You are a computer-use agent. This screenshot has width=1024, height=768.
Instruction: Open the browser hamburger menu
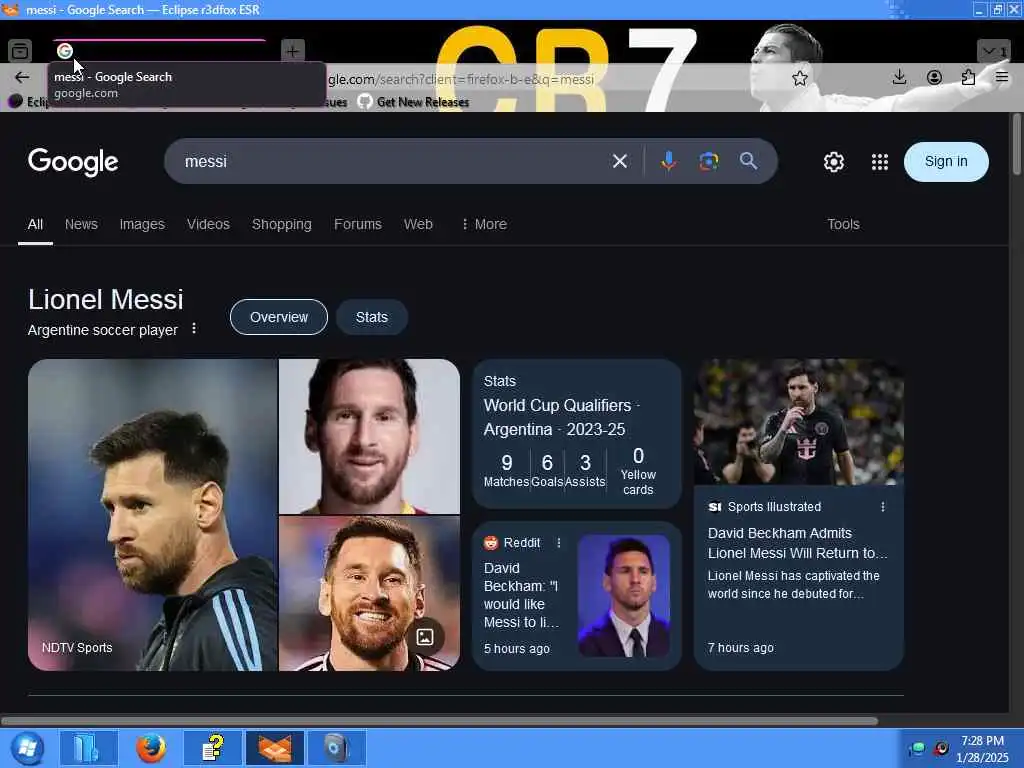click(x=1001, y=78)
